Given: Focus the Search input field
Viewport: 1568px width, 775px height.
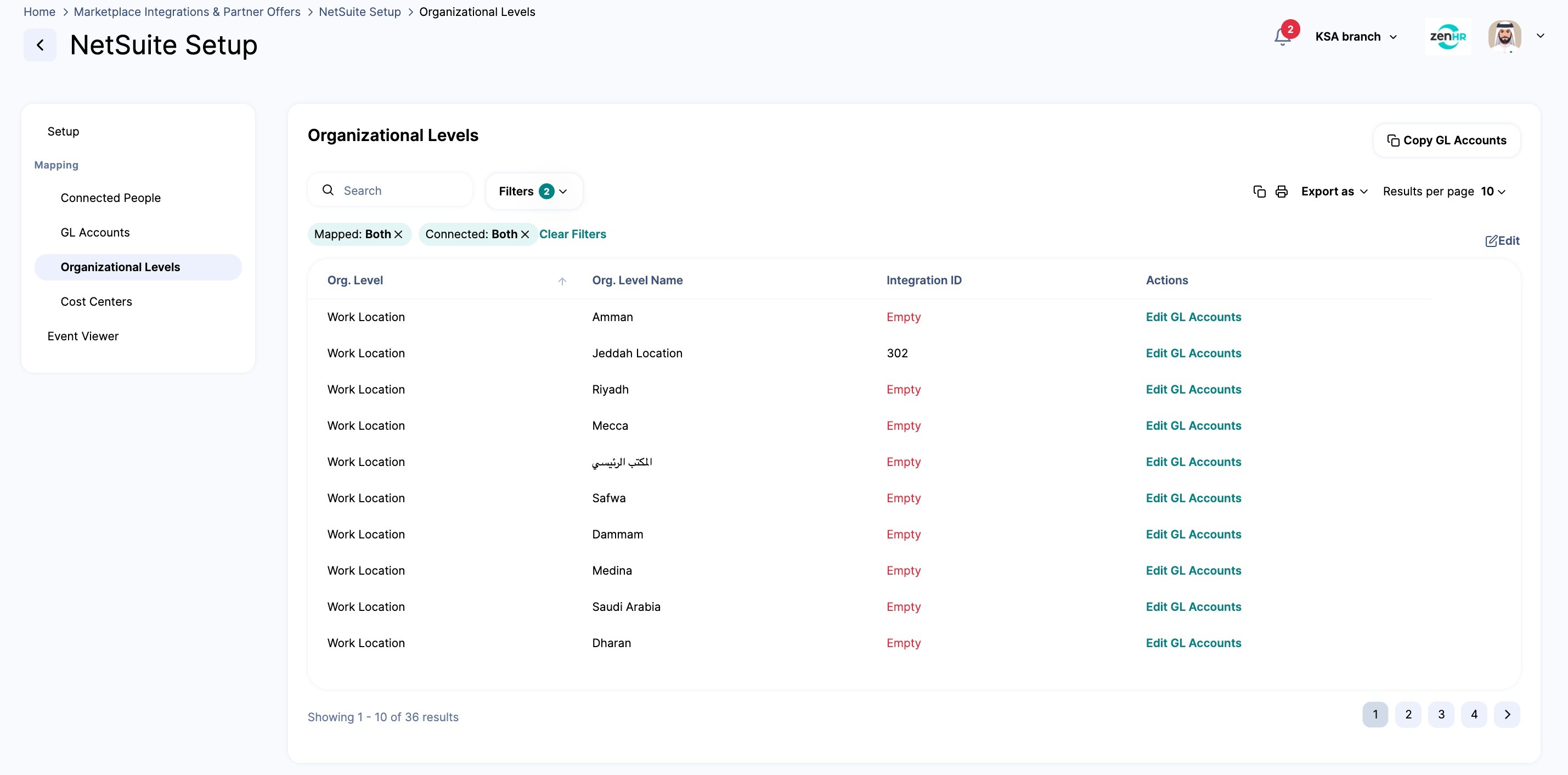Looking at the screenshot, I should pos(390,190).
